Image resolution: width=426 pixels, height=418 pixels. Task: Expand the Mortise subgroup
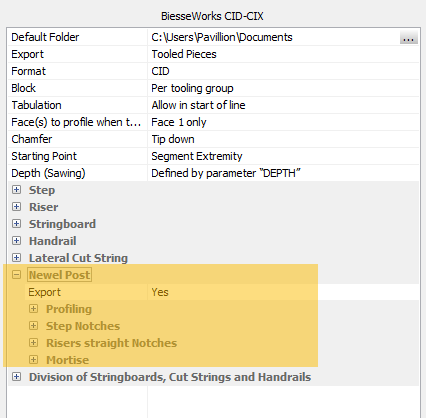click(33, 360)
